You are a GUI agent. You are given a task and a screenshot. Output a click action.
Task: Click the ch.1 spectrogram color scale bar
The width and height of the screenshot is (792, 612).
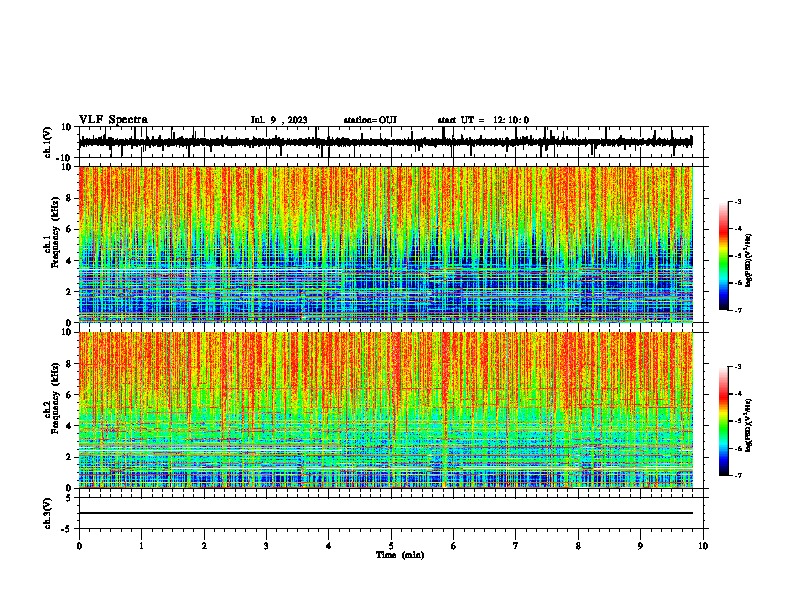coord(724,256)
